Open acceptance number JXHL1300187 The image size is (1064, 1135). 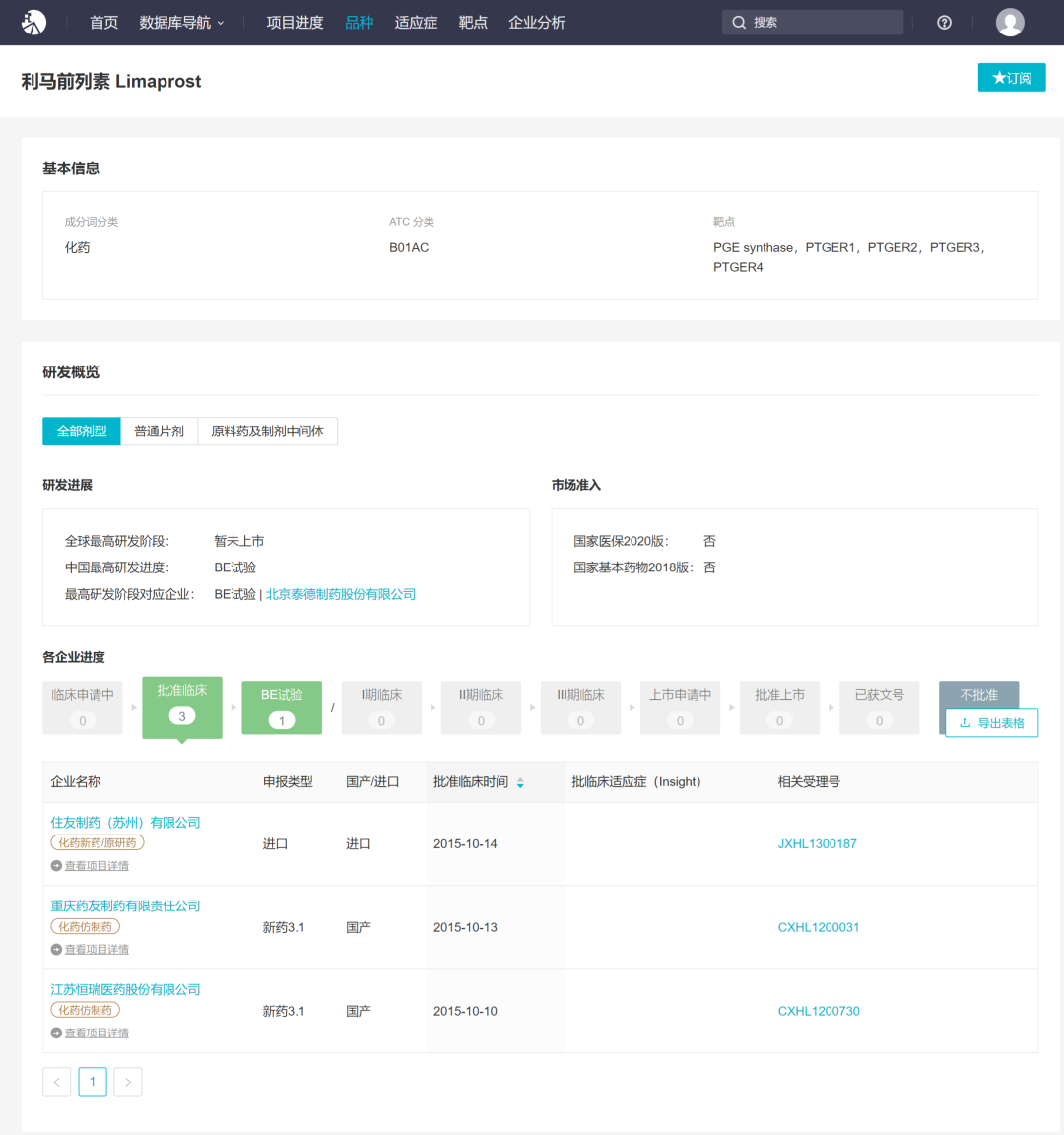[817, 844]
